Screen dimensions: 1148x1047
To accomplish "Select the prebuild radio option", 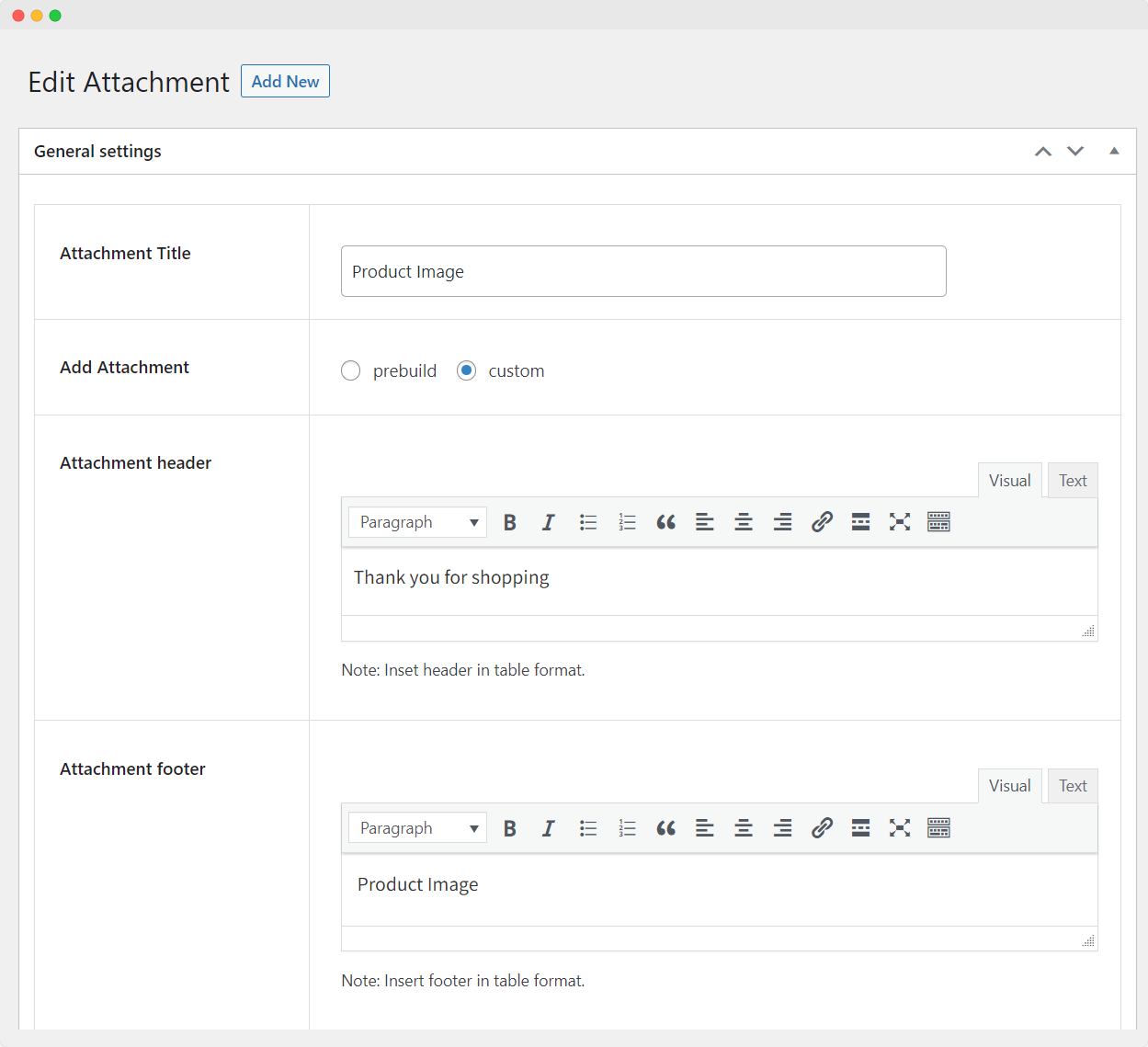I will click(351, 370).
